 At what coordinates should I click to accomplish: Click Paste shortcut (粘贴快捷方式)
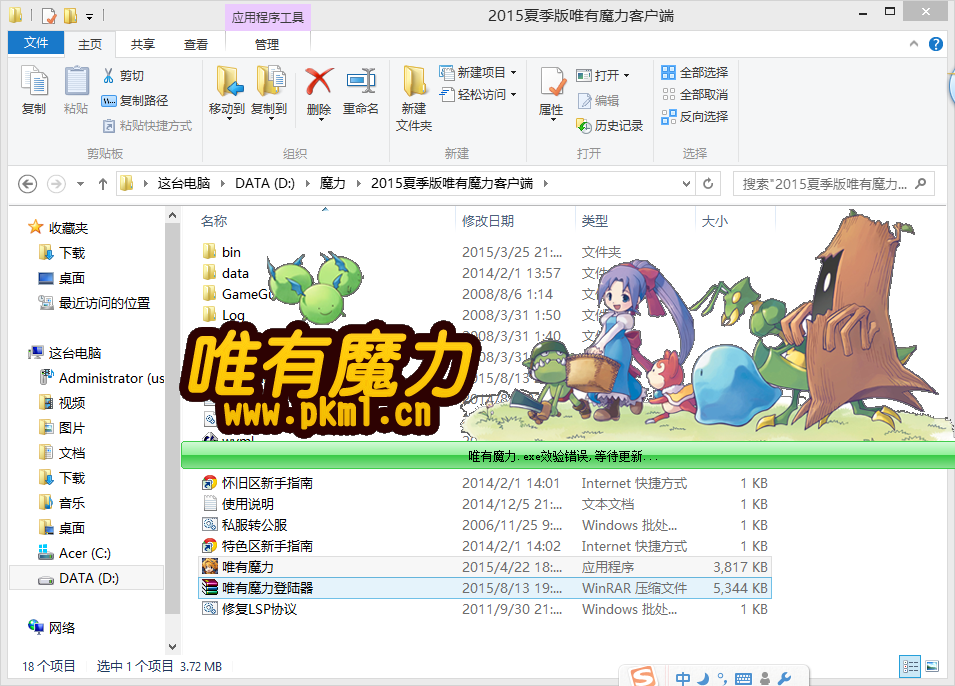[147, 126]
